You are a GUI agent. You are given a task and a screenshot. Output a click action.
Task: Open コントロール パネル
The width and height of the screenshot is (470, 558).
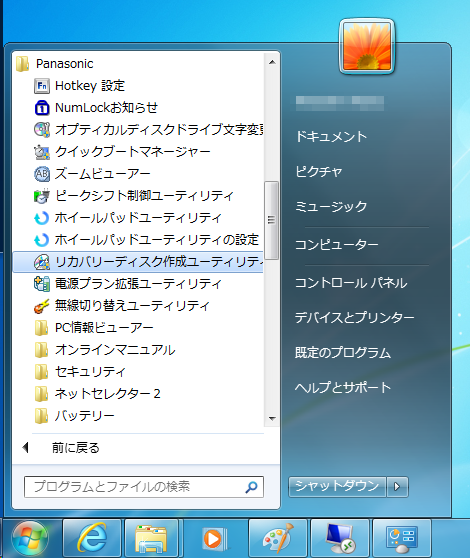351,283
